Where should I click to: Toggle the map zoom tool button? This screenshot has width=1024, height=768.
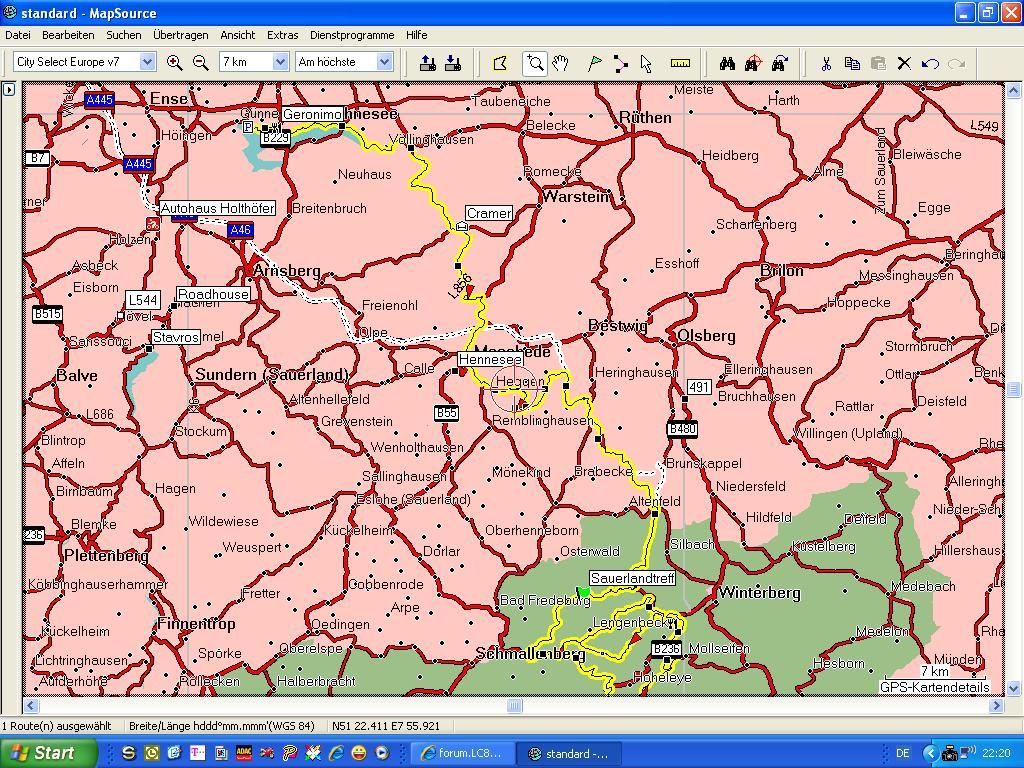[535, 63]
